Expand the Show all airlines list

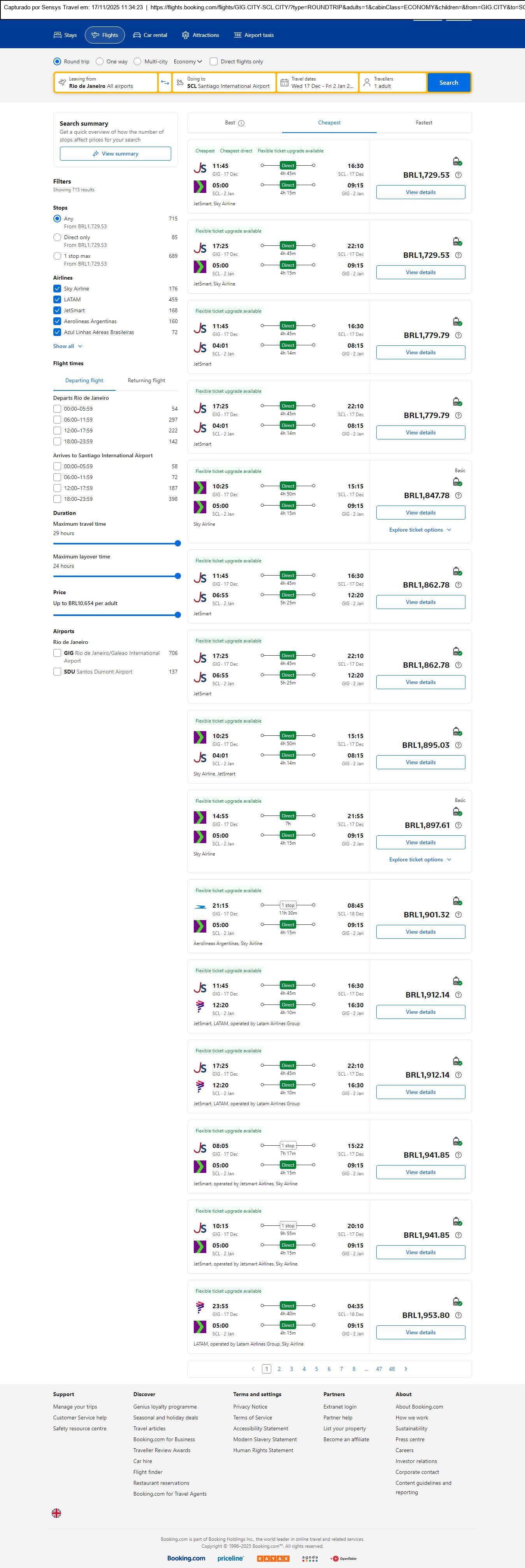[x=67, y=346]
